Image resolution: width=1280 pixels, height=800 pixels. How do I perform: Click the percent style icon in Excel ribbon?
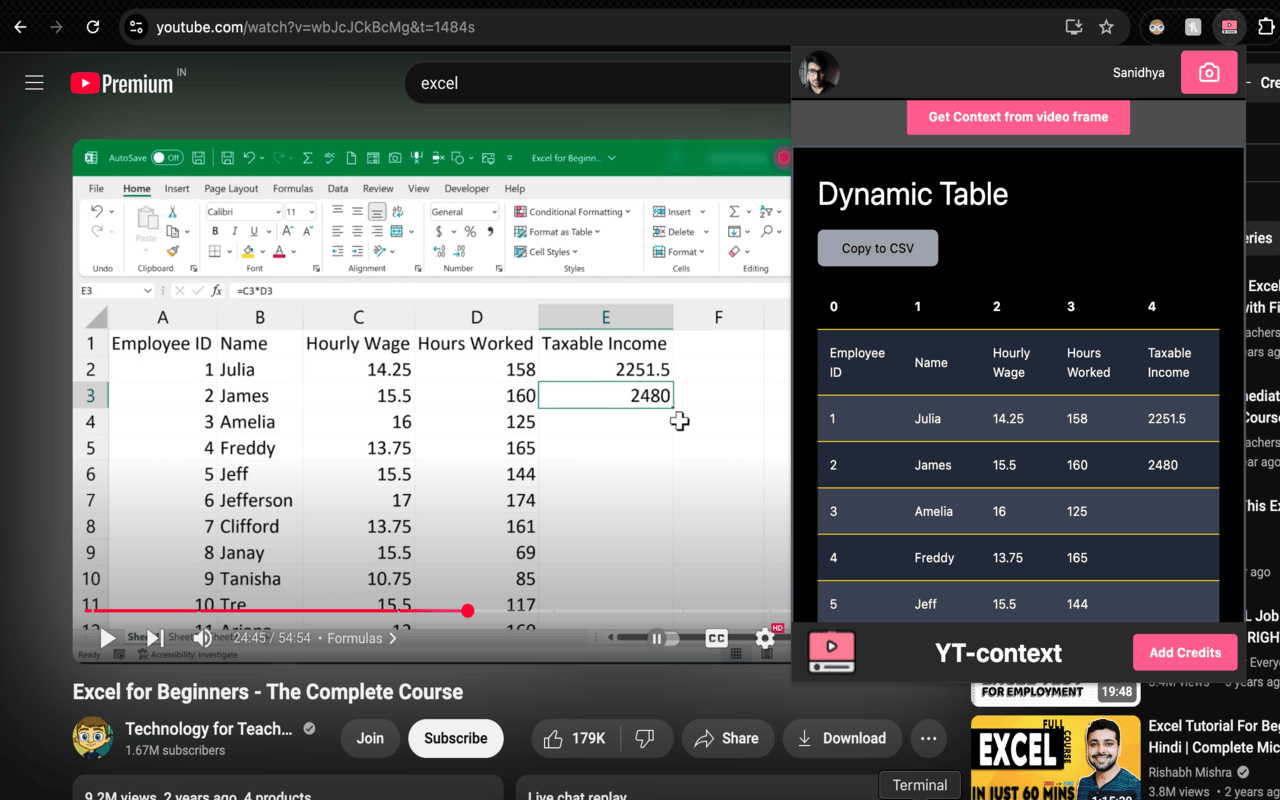469,231
